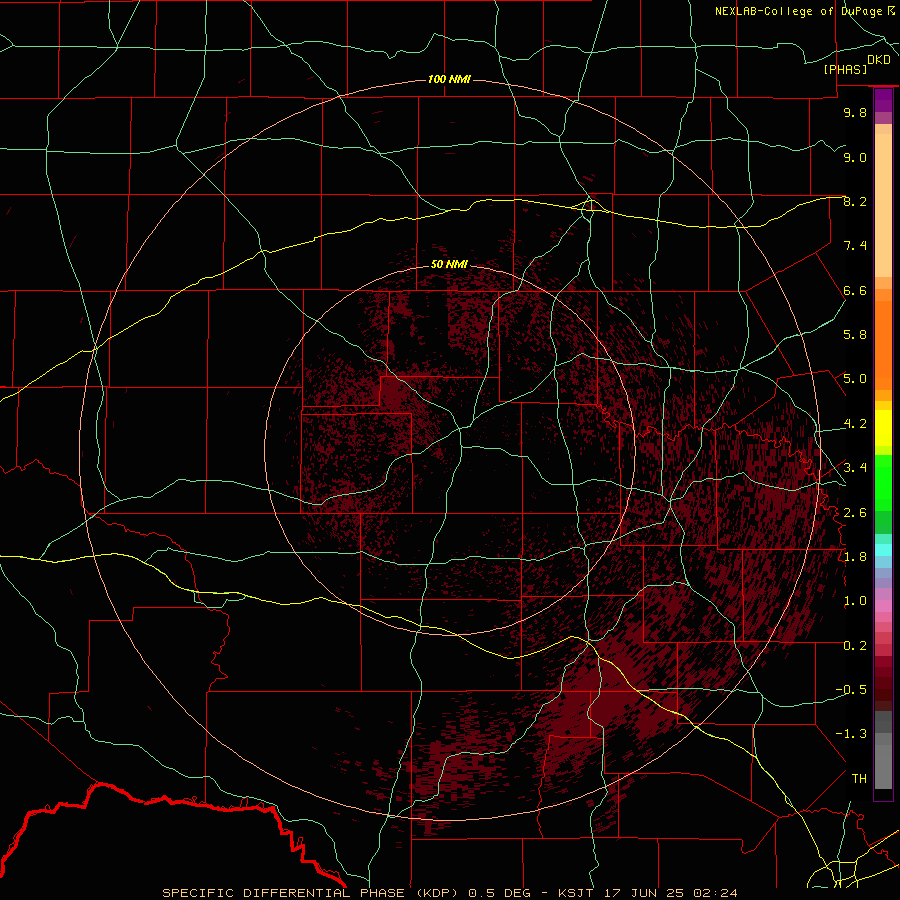
Task: Click the '[PHAS]' units label
Action: (x=845, y=69)
